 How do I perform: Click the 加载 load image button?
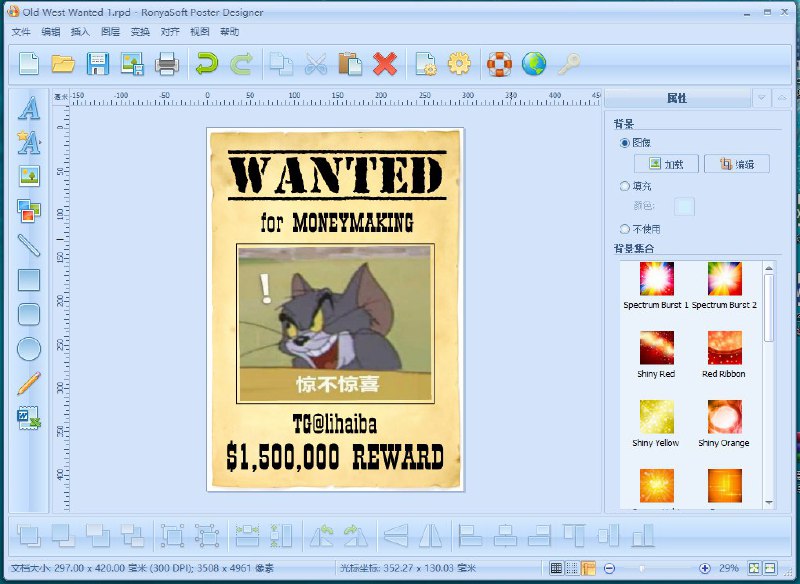coord(666,164)
